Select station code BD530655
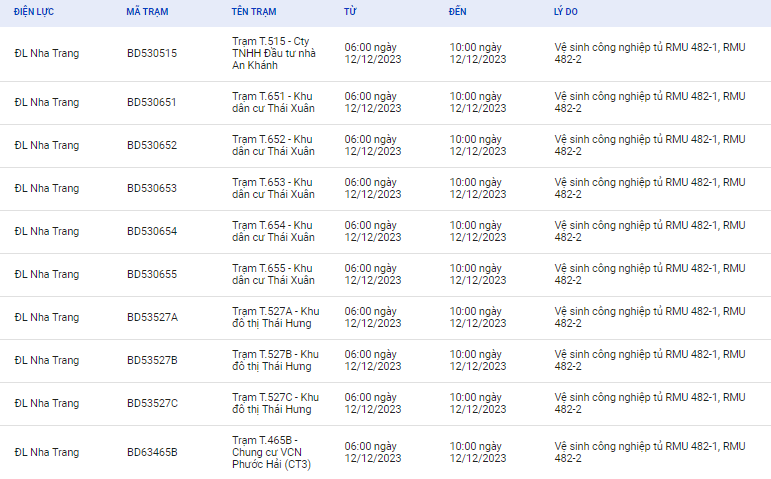This screenshot has height=479, width=771. coord(152,274)
